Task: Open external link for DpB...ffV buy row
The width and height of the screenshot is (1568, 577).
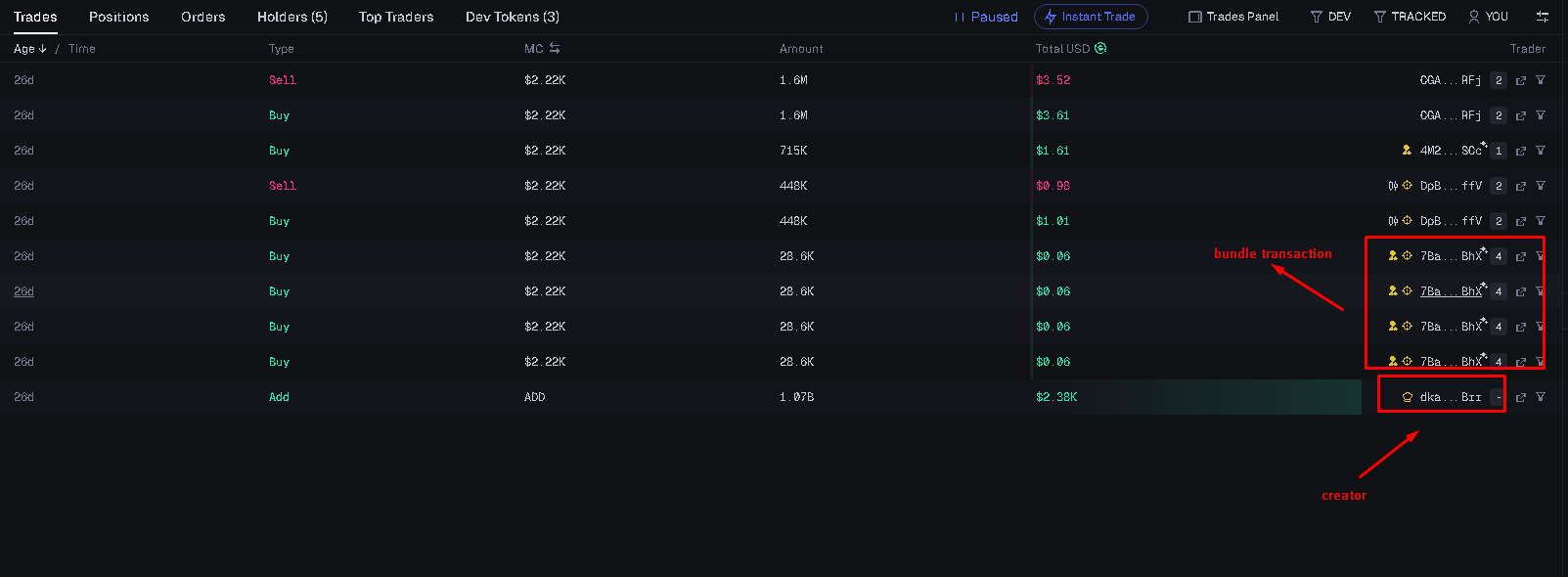Action: tap(1521, 221)
